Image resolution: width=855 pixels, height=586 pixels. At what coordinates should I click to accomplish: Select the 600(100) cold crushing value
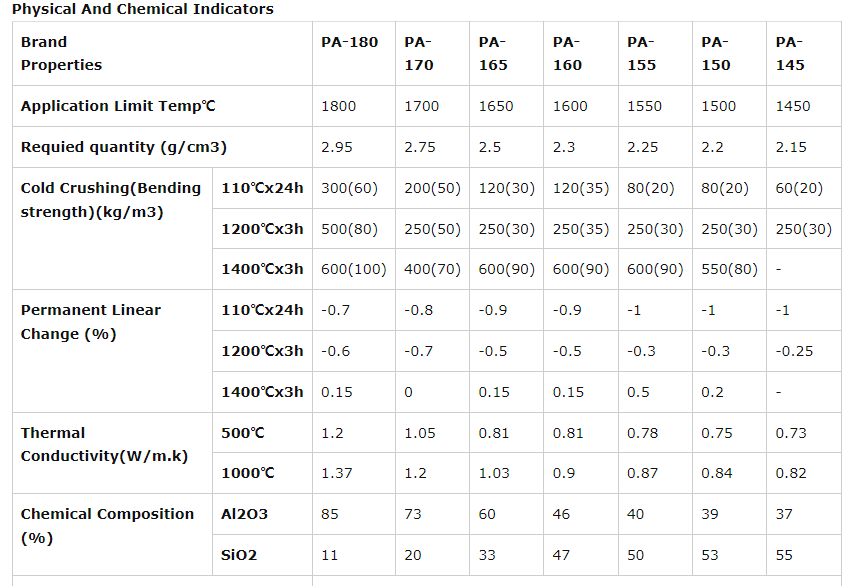(x=353, y=269)
